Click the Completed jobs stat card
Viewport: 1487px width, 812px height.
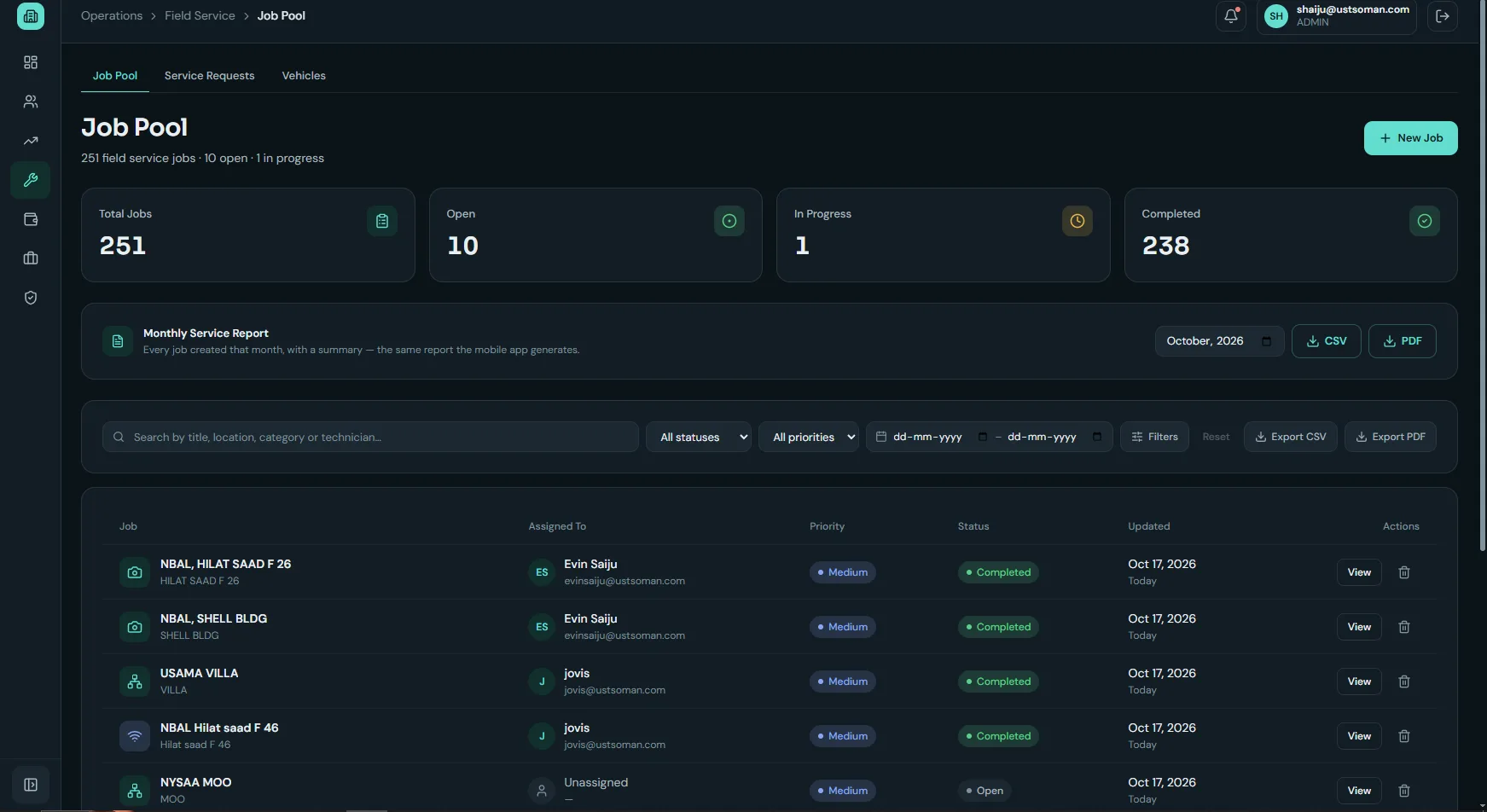click(1291, 235)
